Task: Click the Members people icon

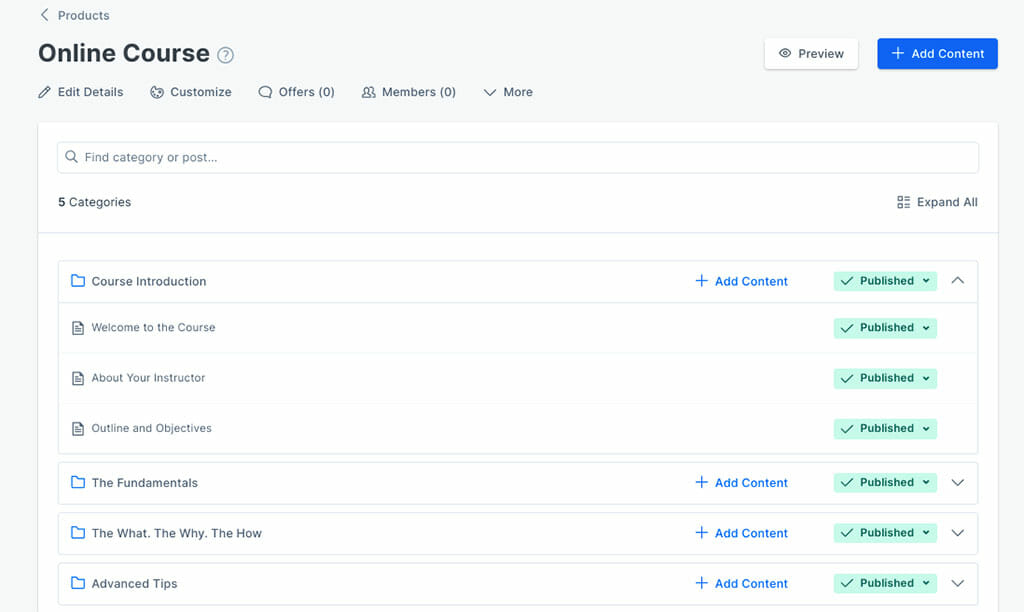Action: [369, 92]
